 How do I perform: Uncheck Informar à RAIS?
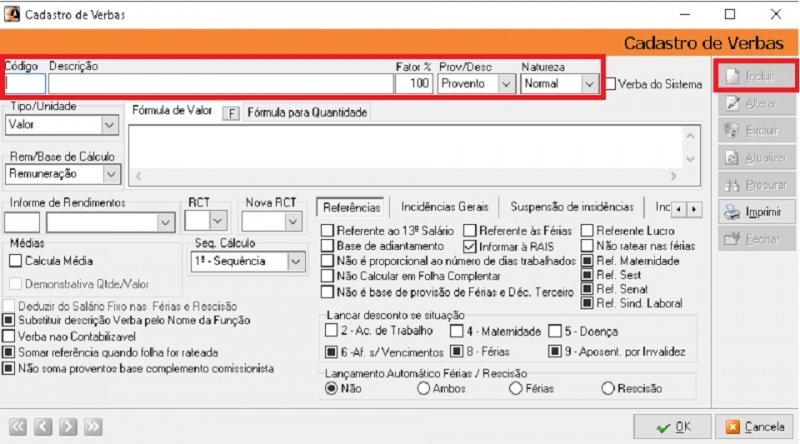click(469, 246)
